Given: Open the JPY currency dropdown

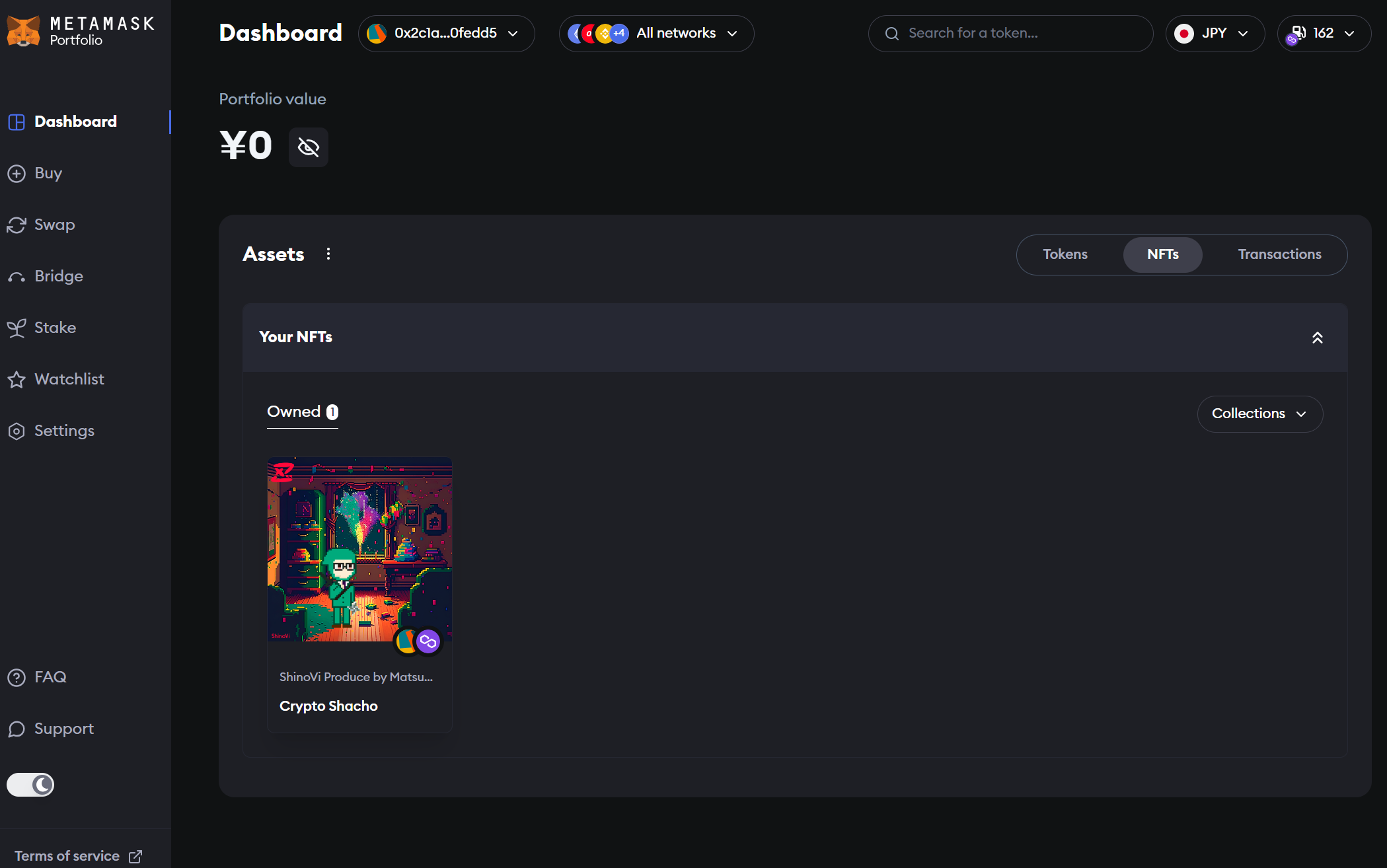Looking at the screenshot, I should (1215, 34).
